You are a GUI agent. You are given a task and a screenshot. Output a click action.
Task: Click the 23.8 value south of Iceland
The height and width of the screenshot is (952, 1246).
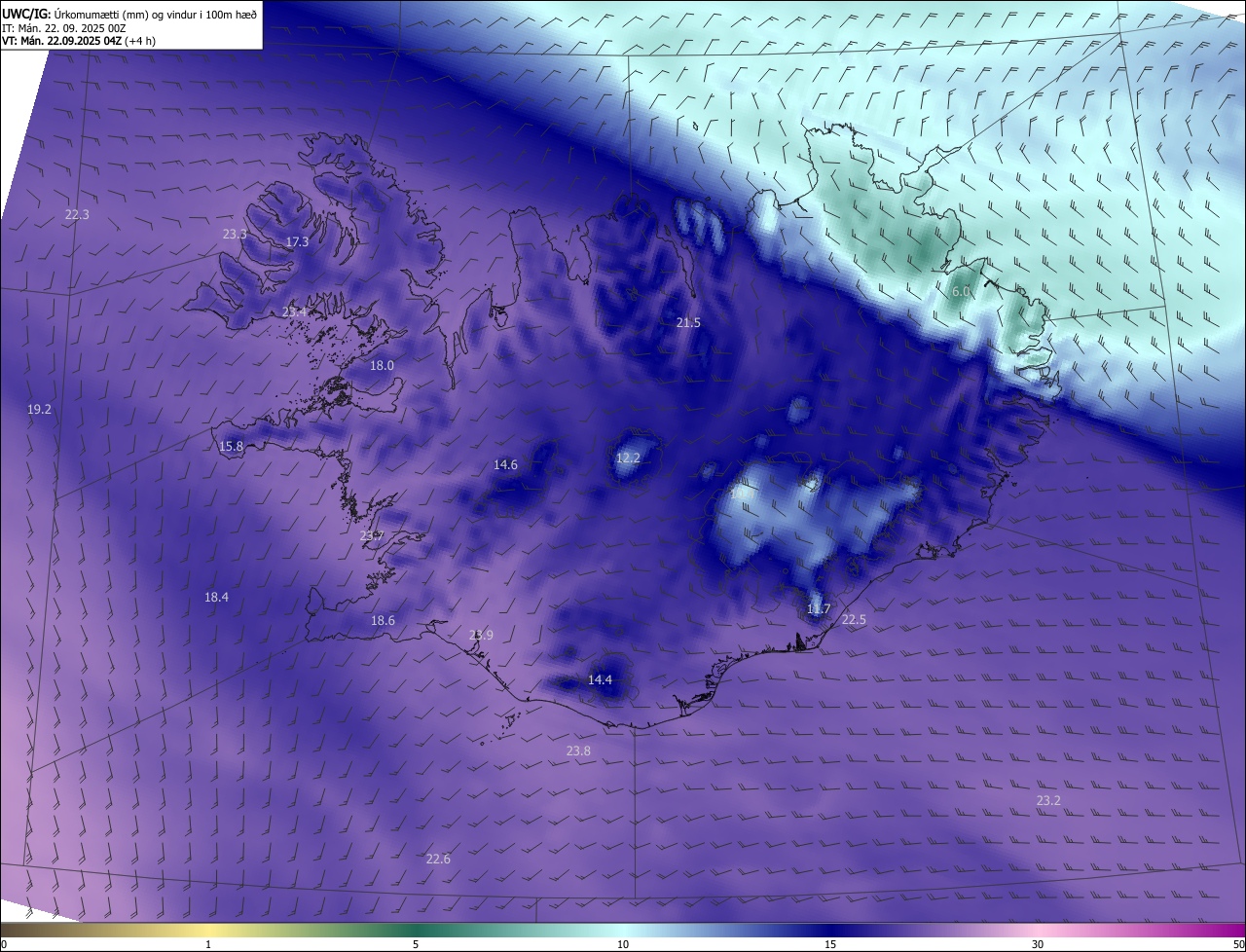coord(578,751)
